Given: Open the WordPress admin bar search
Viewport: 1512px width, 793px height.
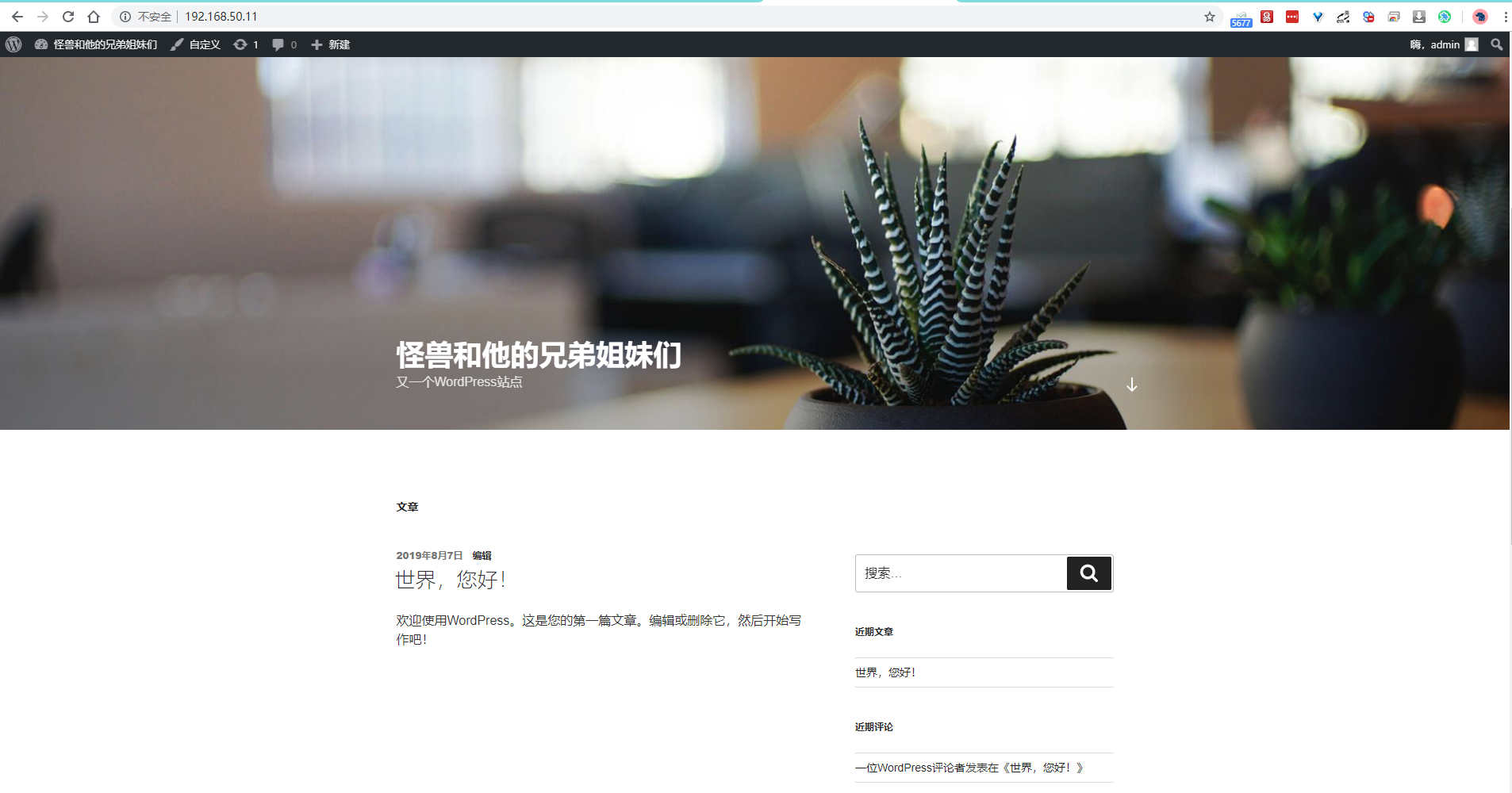Looking at the screenshot, I should coord(1497,44).
